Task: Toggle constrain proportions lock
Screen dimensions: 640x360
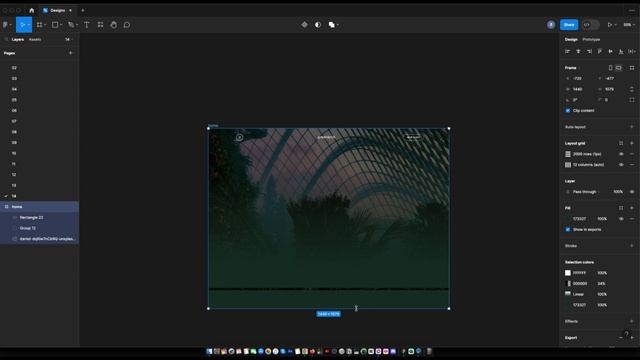Action: [632, 89]
